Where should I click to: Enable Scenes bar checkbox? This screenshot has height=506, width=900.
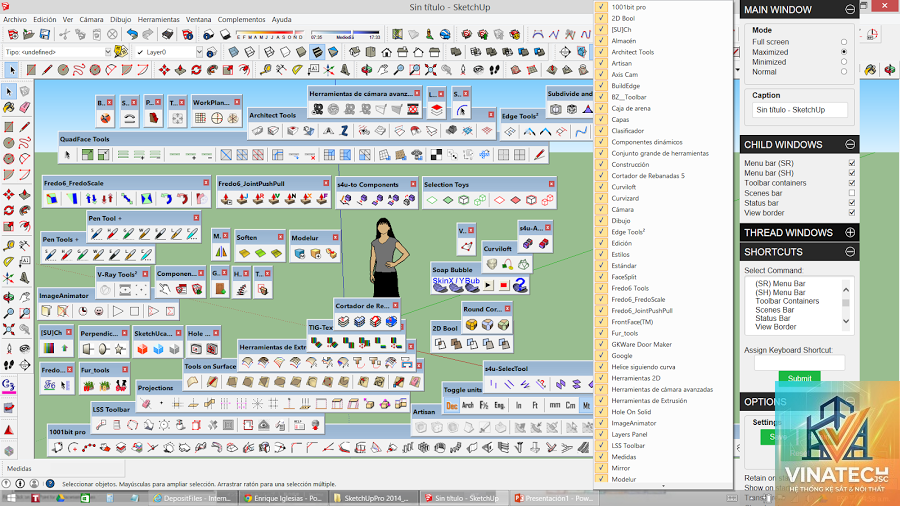coord(852,193)
